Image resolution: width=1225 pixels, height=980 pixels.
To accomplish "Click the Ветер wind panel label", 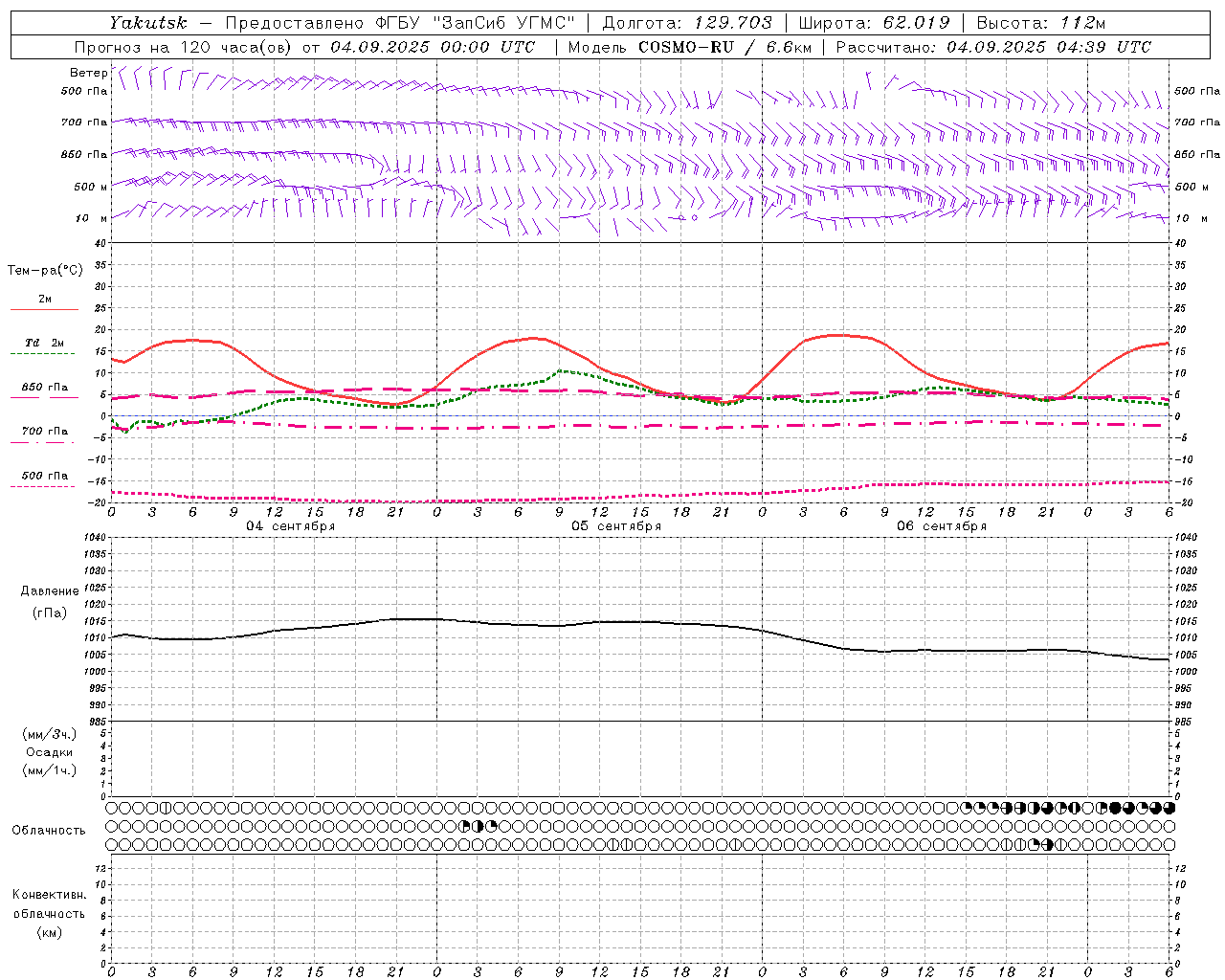I will point(88,73).
